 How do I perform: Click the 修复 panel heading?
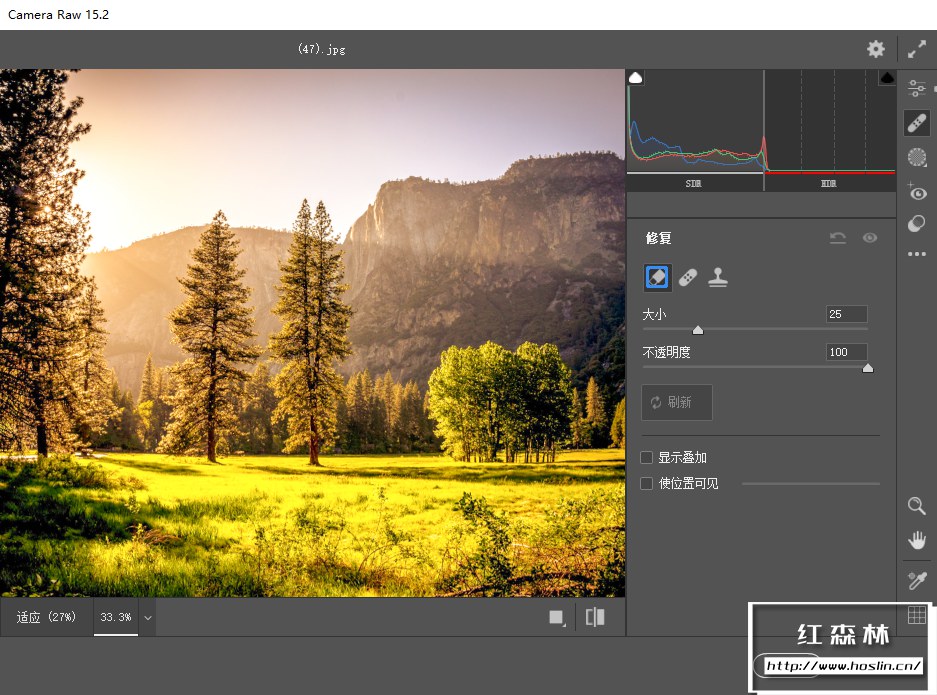(x=659, y=238)
